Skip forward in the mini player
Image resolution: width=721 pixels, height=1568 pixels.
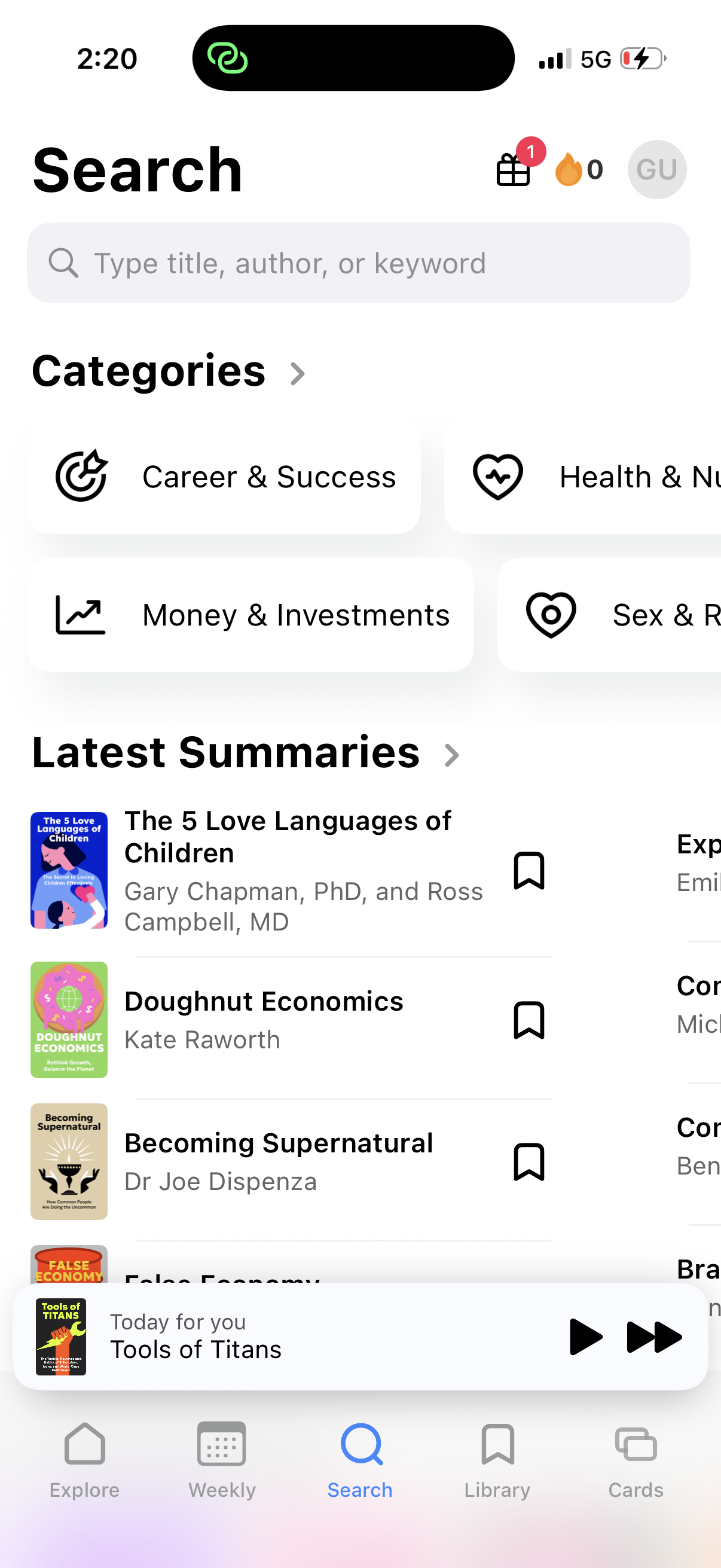click(654, 1337)
